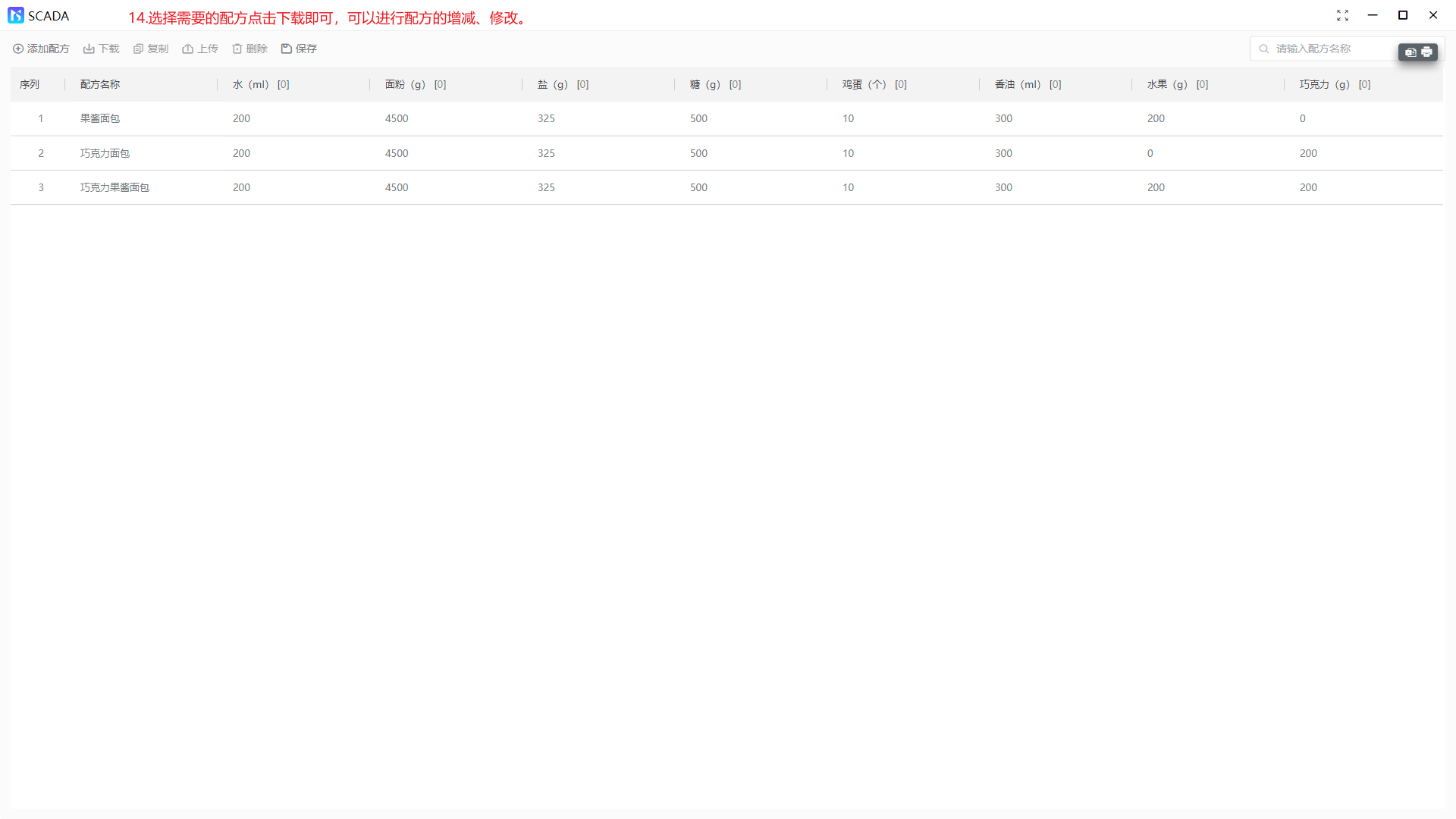Select the 巧克力果酱面包 recipe row
Image resolution: width=1456 pixels, height=819 pixels.
coord(115,187)
